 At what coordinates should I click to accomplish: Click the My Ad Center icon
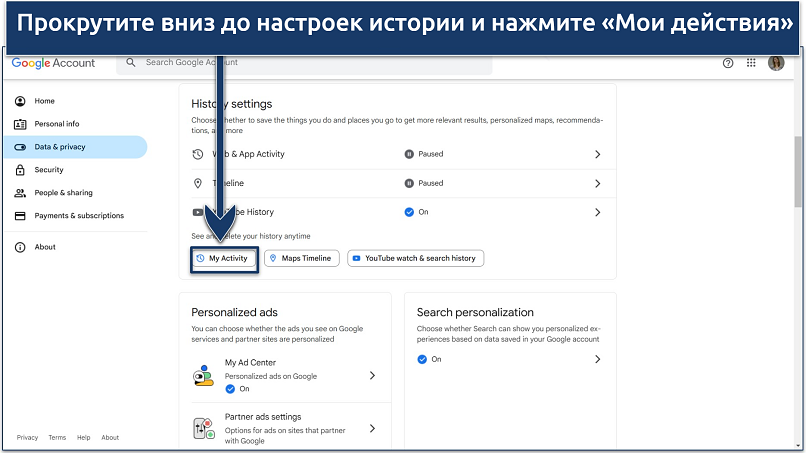[x=203, y=375]
